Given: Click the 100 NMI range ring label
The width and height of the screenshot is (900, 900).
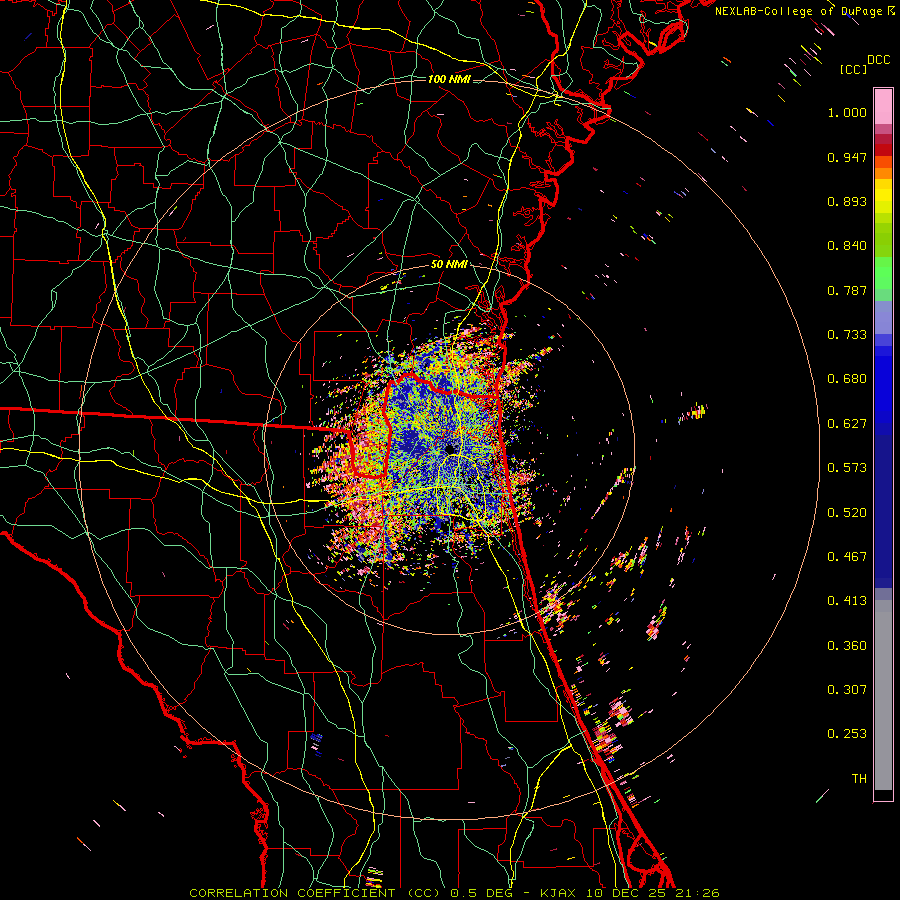Looking at the screenshot, I should pyautogui.click(x=449, y=79).
